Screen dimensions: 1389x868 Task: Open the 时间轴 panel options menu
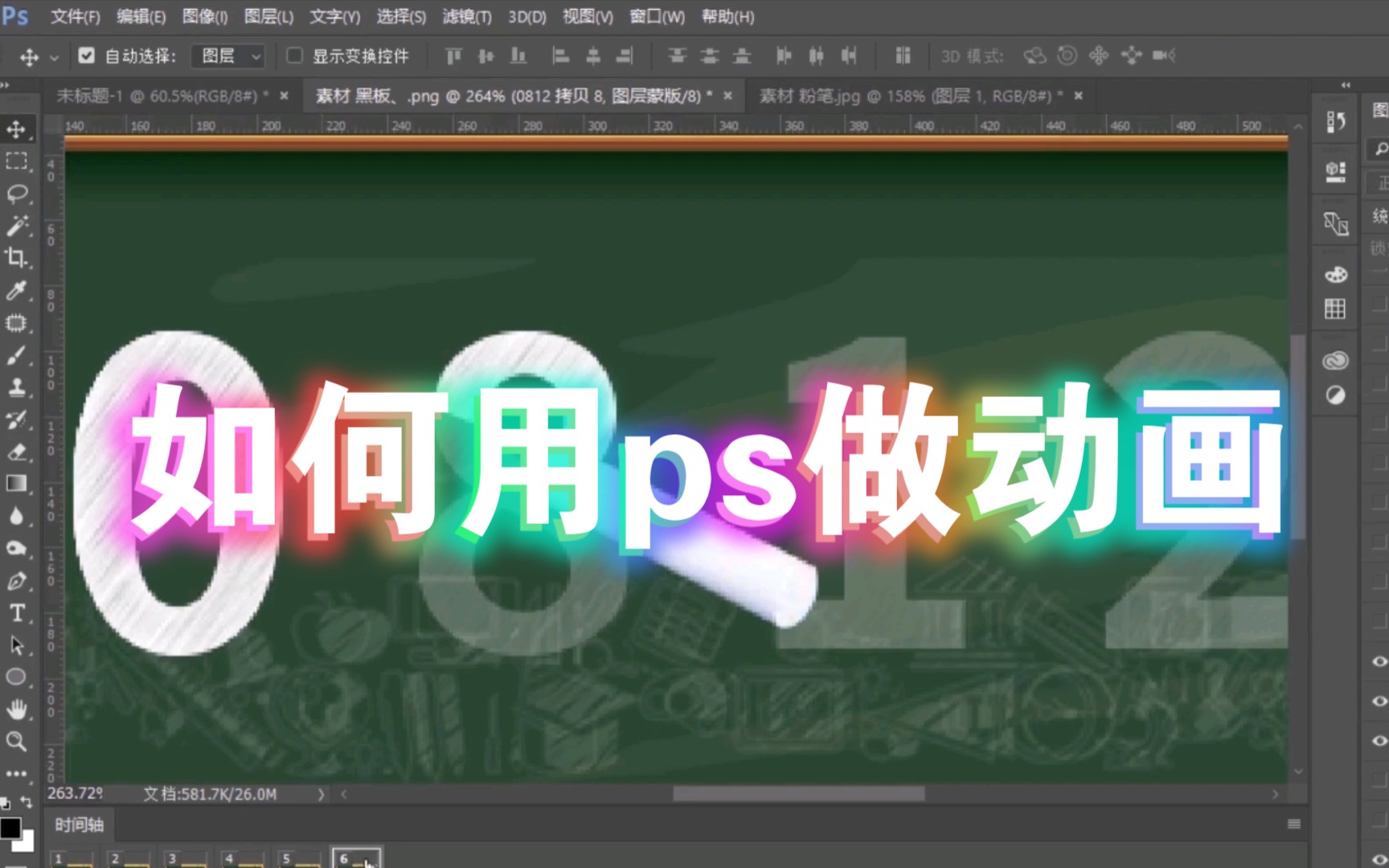(1293, 824)
